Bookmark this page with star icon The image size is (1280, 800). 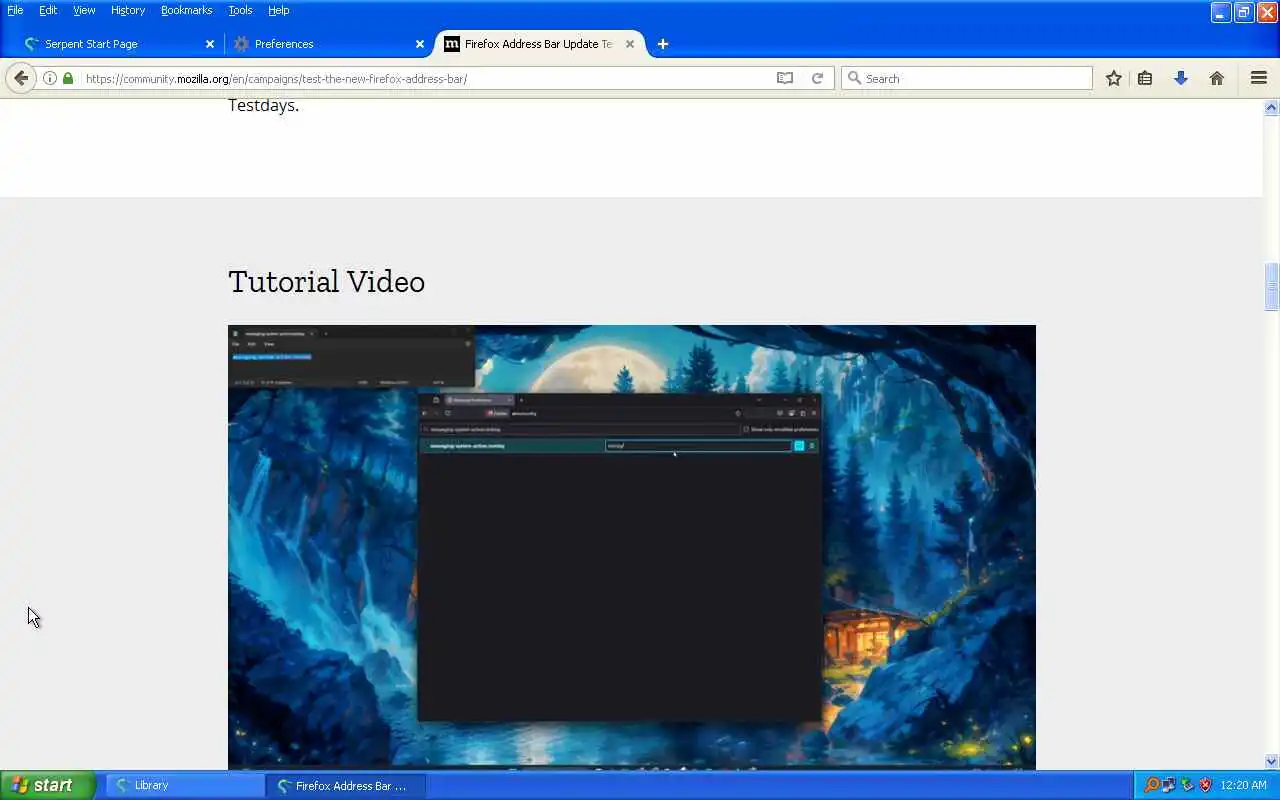click(x=1113, y=78)
